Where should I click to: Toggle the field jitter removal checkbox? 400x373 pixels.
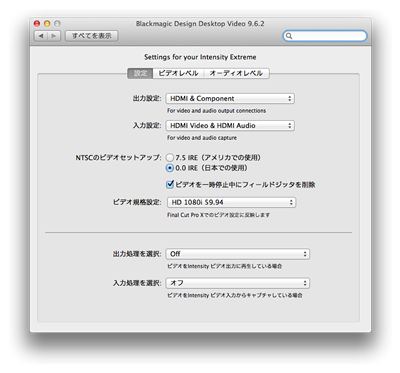tap(170, 184)
